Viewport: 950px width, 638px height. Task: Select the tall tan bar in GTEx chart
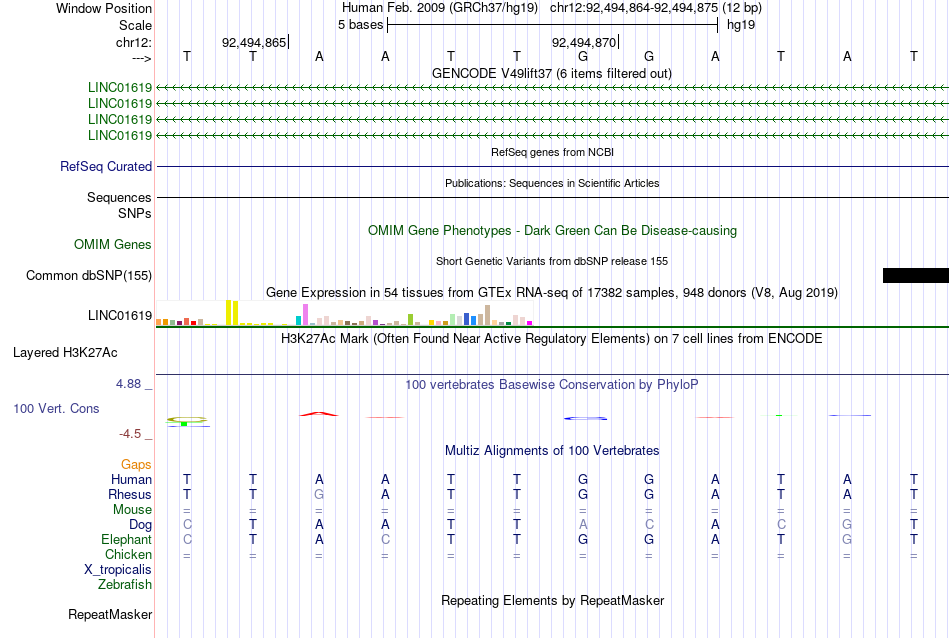click(x=487, y=315)
